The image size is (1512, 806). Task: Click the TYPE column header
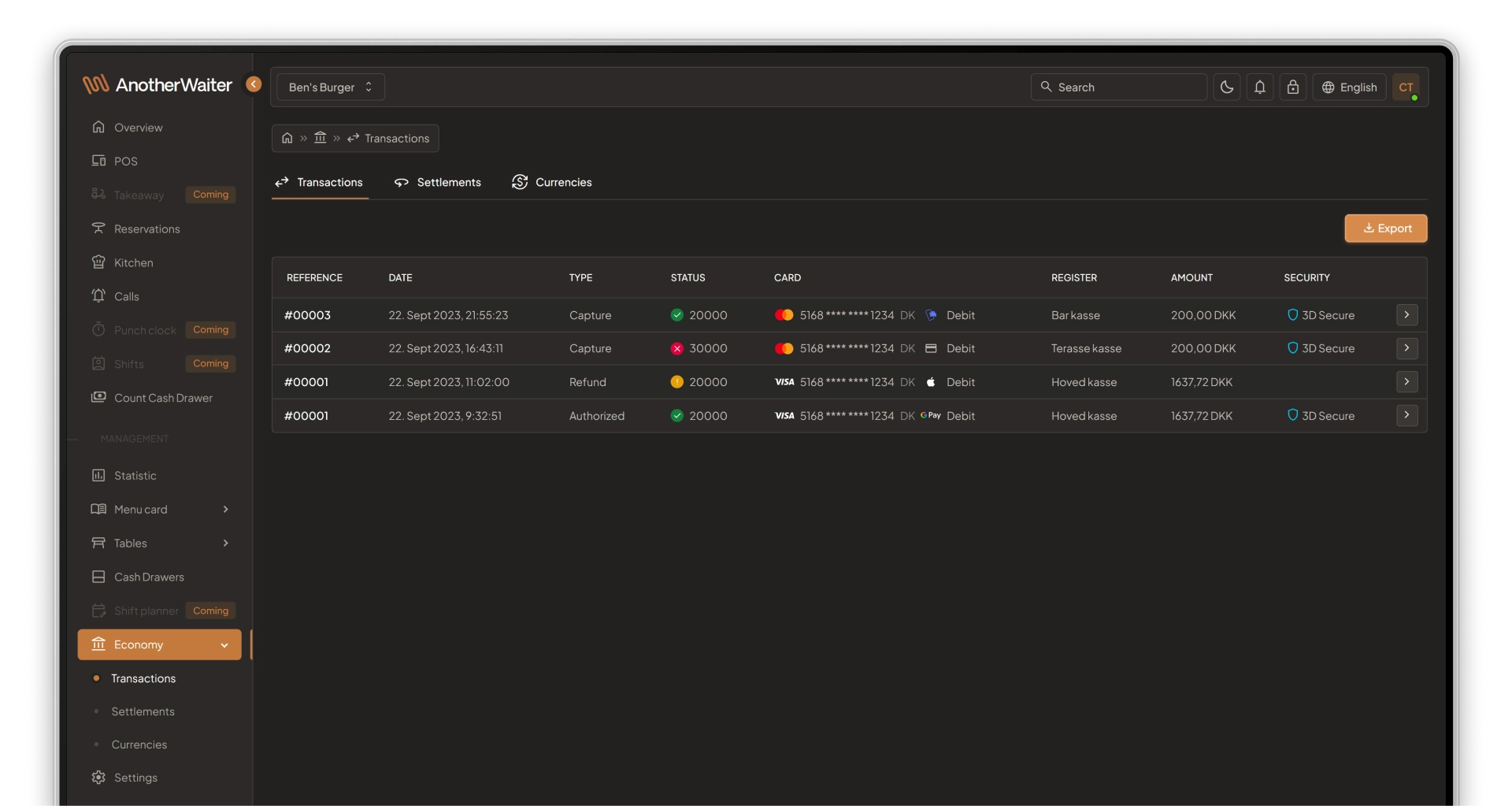point(580,278)
